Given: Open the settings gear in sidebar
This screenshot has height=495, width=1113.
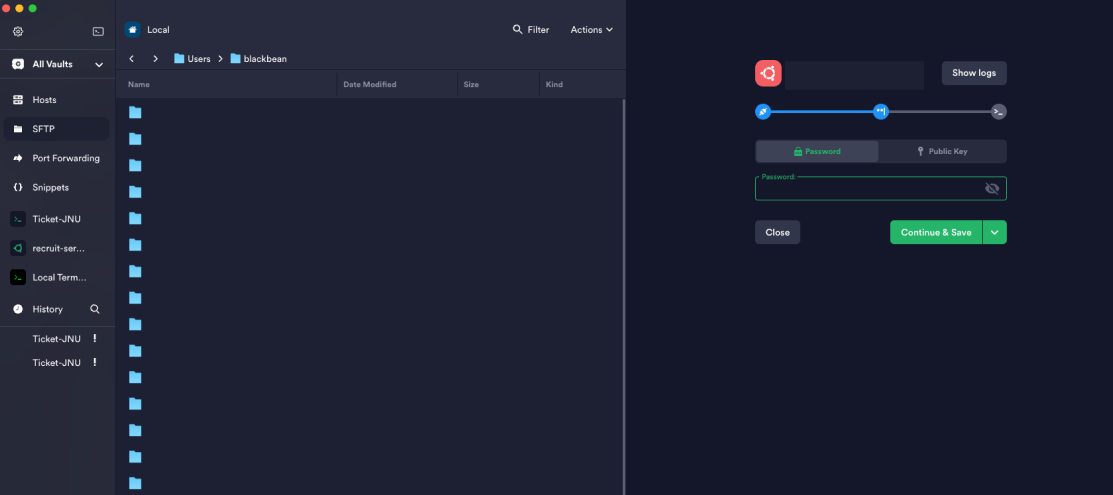Looking at the screenshot, I should click(18, 31).
